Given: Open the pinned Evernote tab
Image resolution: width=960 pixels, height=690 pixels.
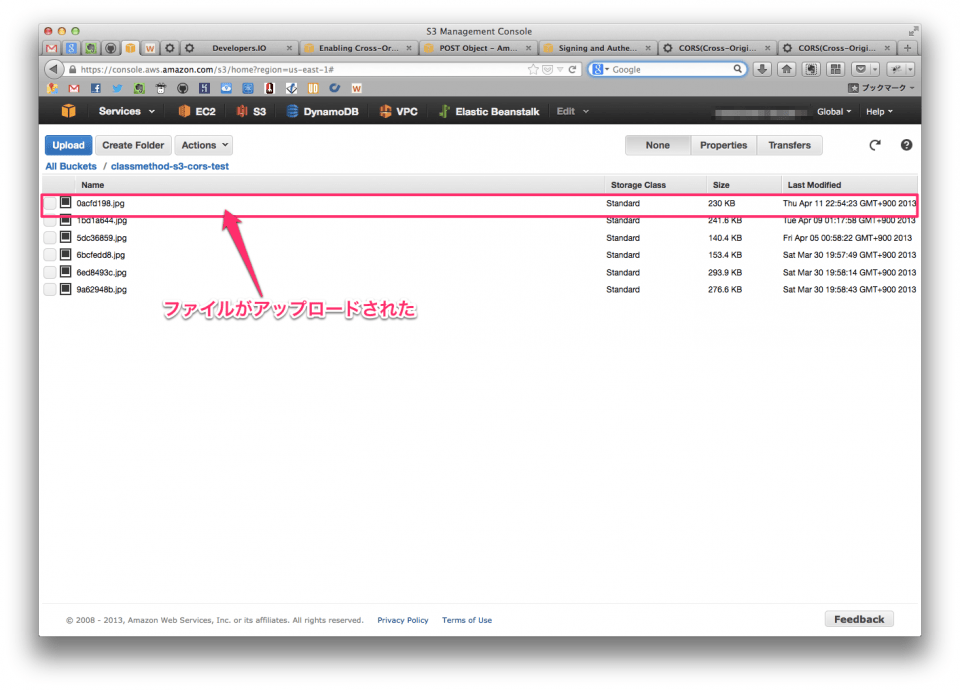Looking at the screenshot, I should (91, 48).
